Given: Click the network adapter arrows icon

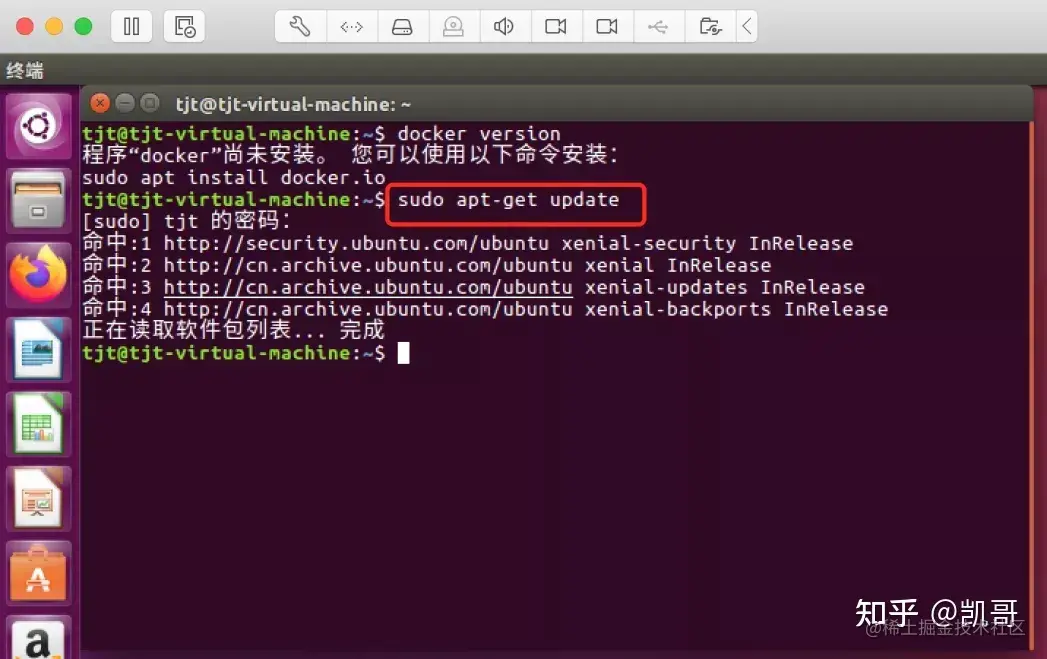Looking at the screenshot, I should pyautogui.click(x=351, y=27).
